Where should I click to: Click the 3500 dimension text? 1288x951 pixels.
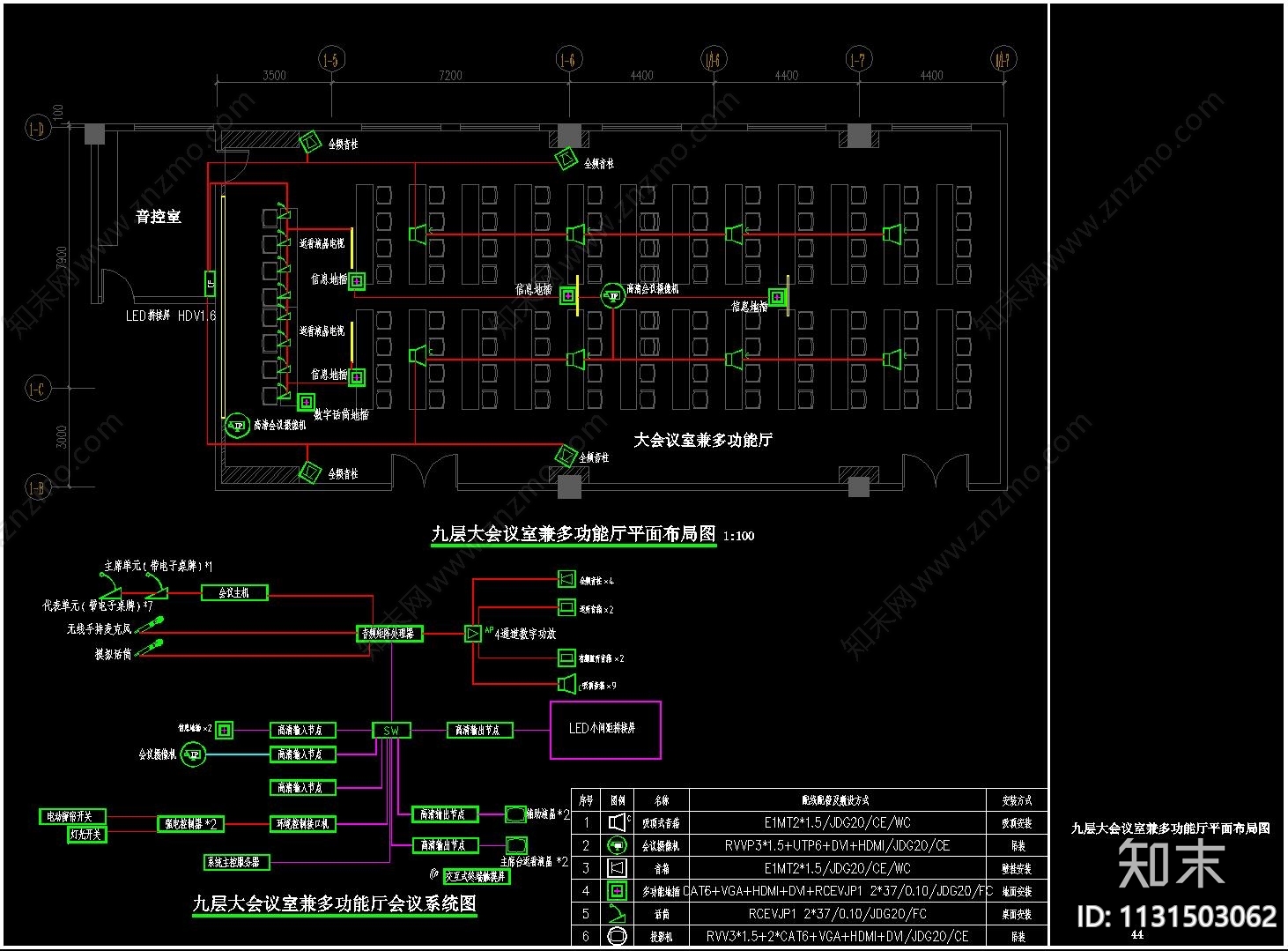click(x=274, y=75)
